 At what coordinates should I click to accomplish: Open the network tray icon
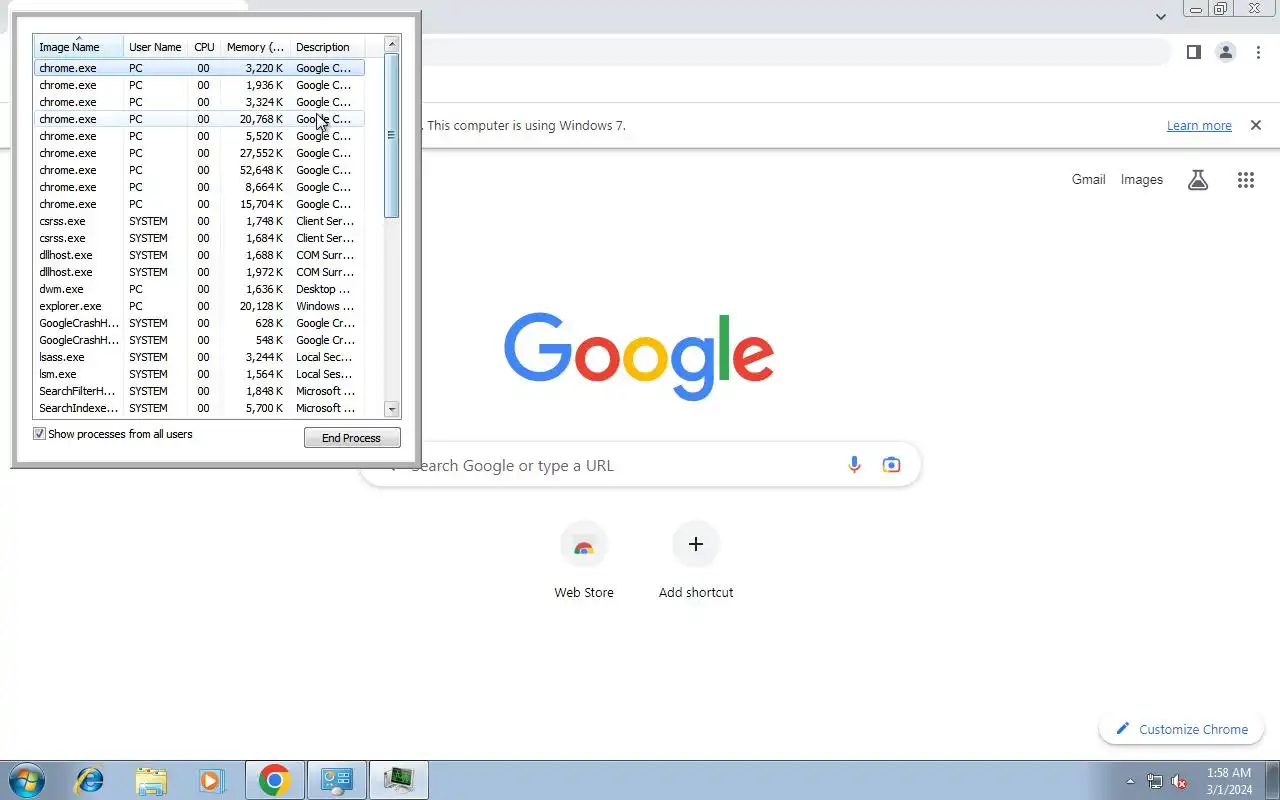click(1155, 781)
